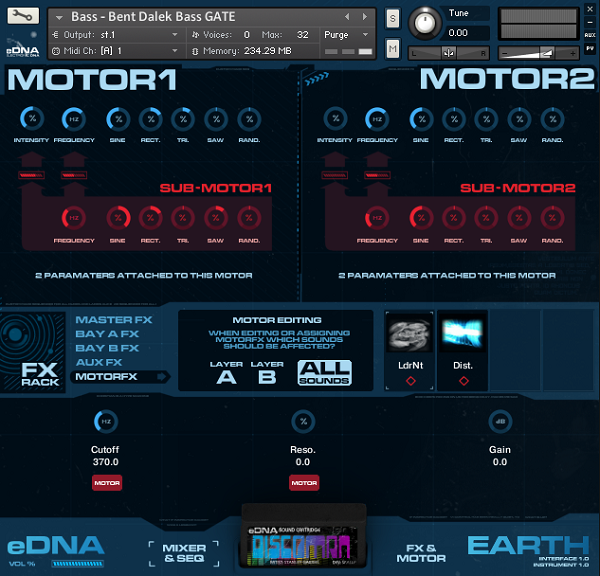The width and height of the screenshot is (600, 576).
Task: Adjust the eDNA Vol % slider
Action: point(78,564)
